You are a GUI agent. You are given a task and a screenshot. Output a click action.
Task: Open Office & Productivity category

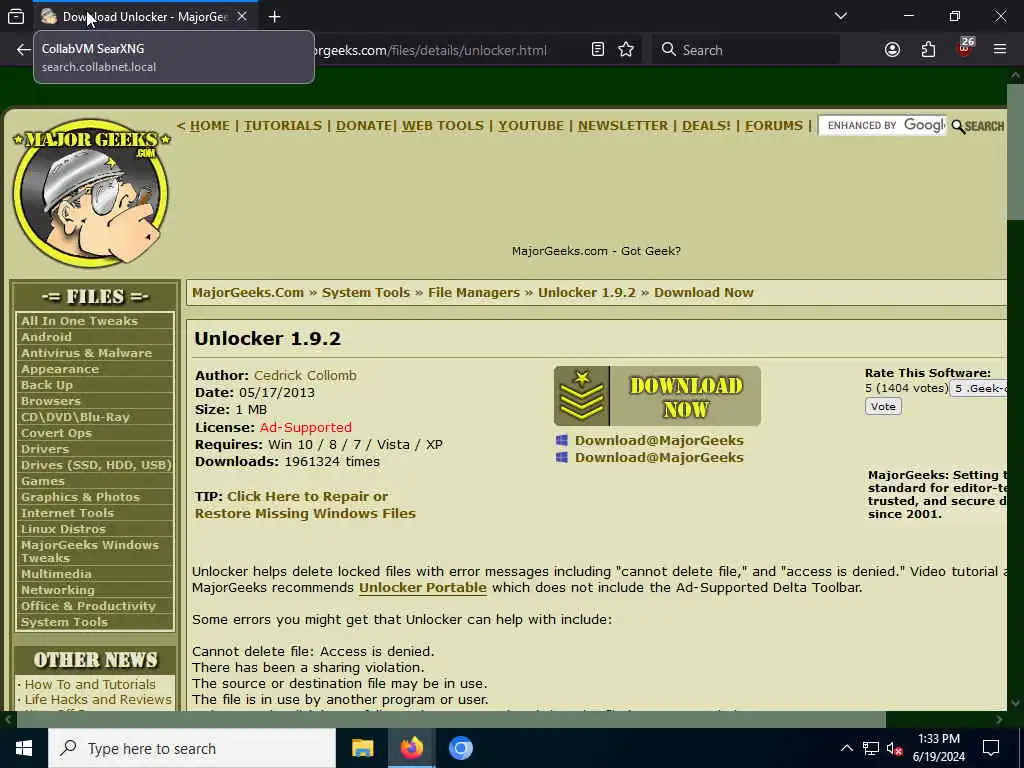pyautogui.click(x=88, y=606)
